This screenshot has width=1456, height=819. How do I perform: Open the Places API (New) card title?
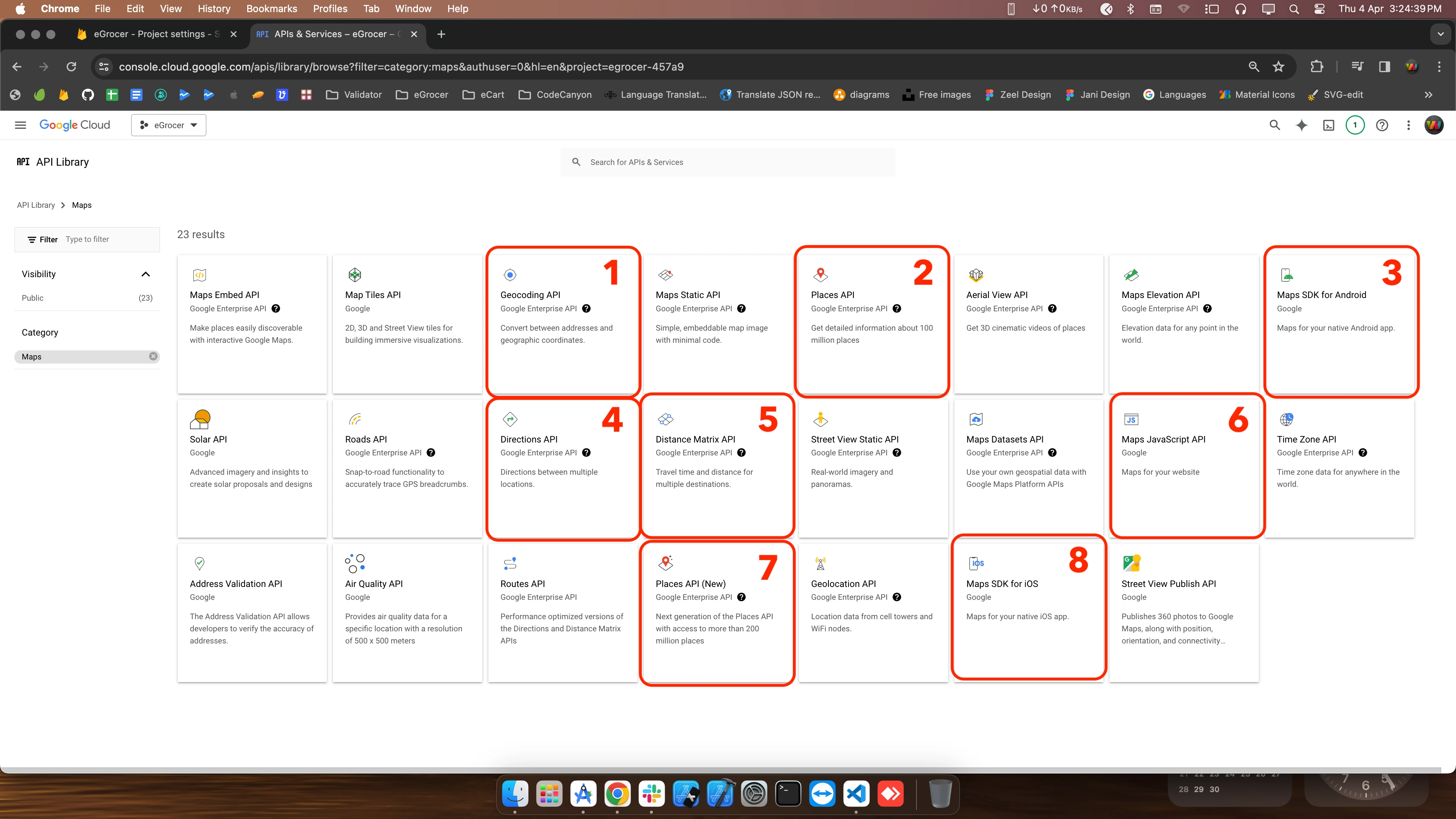click(x=690, y=584)
